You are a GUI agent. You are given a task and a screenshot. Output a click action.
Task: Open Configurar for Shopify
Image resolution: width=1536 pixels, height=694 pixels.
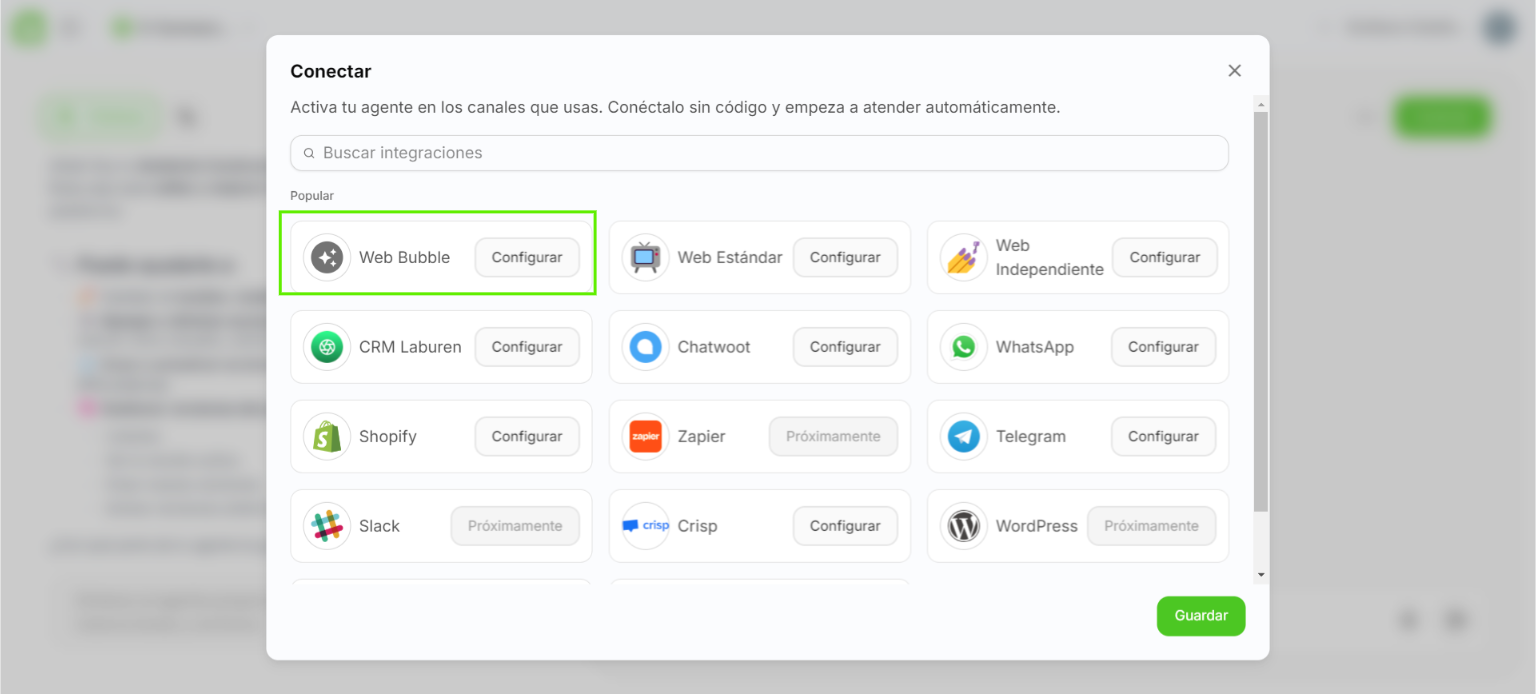click(x=527, y=437)
